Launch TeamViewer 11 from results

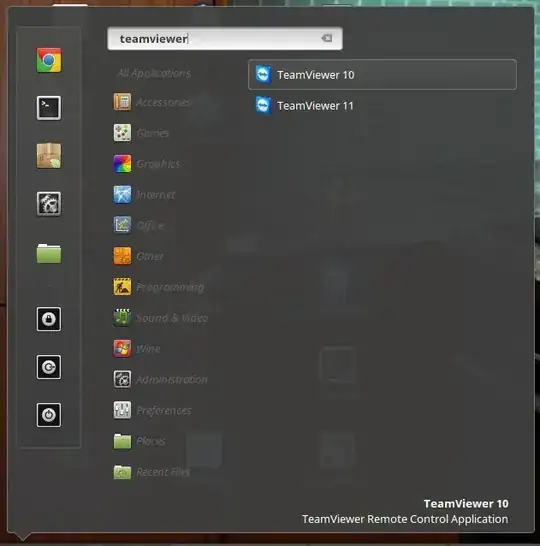(382, 105)
